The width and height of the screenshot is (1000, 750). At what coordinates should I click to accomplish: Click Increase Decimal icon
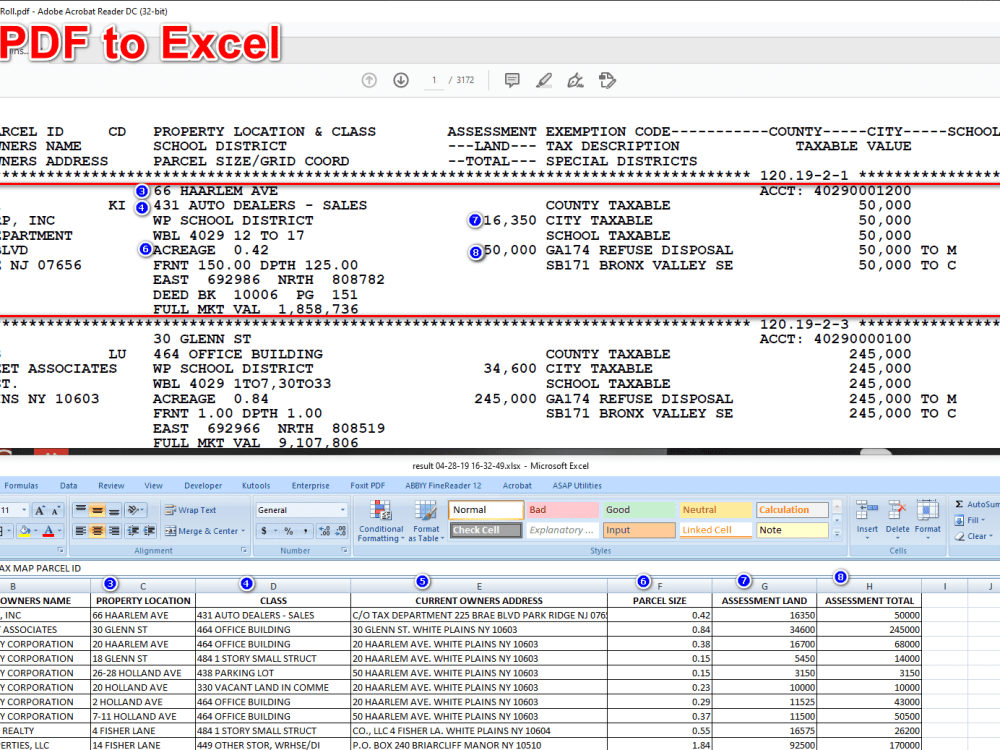point(325,531)
